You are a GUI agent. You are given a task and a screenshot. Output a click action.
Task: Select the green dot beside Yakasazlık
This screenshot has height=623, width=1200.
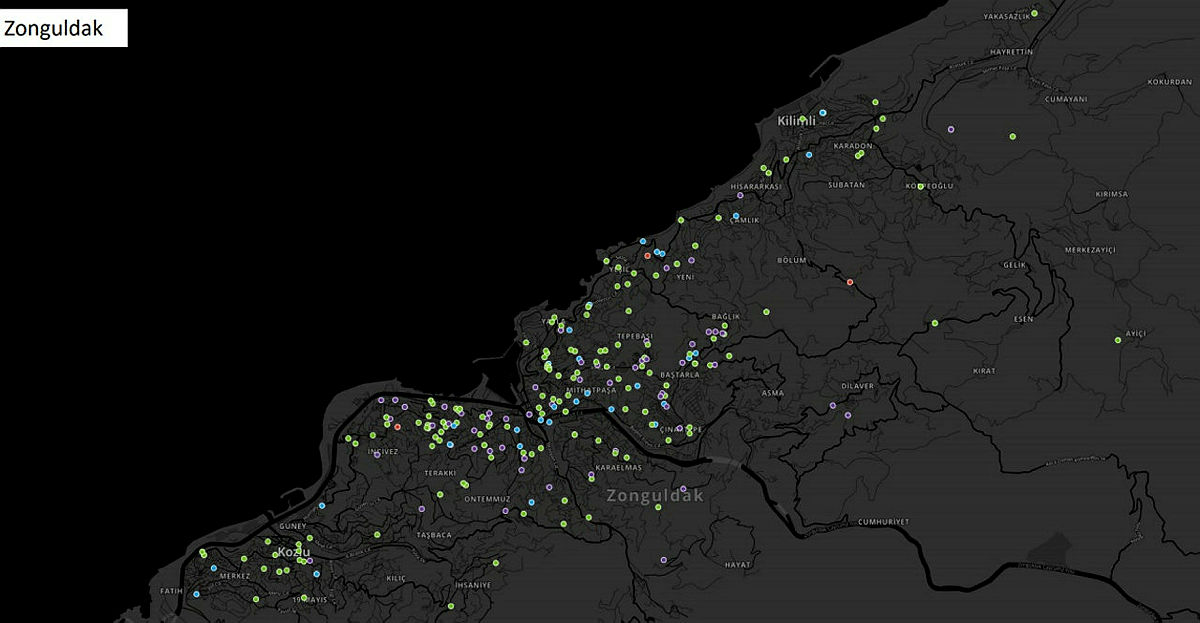[1035, 14]
